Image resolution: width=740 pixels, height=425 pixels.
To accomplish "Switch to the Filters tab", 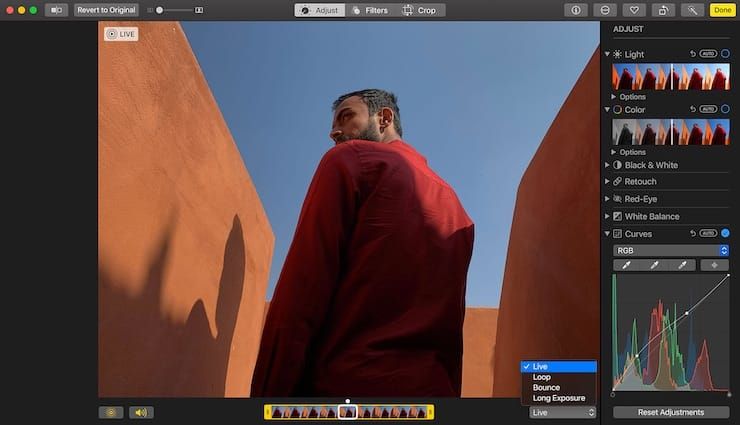I will (x=370, y=10).
